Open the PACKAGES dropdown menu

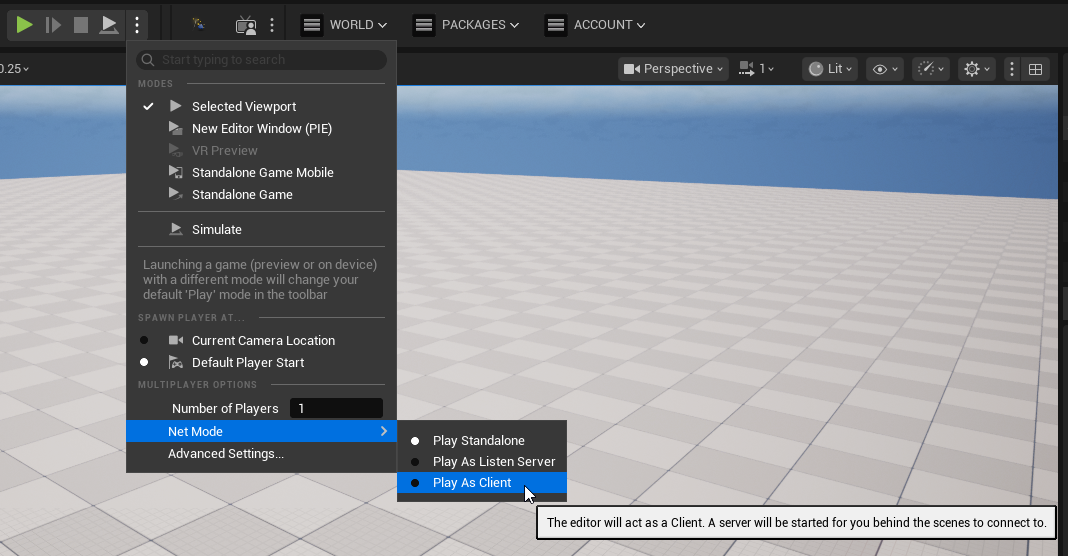466,25
